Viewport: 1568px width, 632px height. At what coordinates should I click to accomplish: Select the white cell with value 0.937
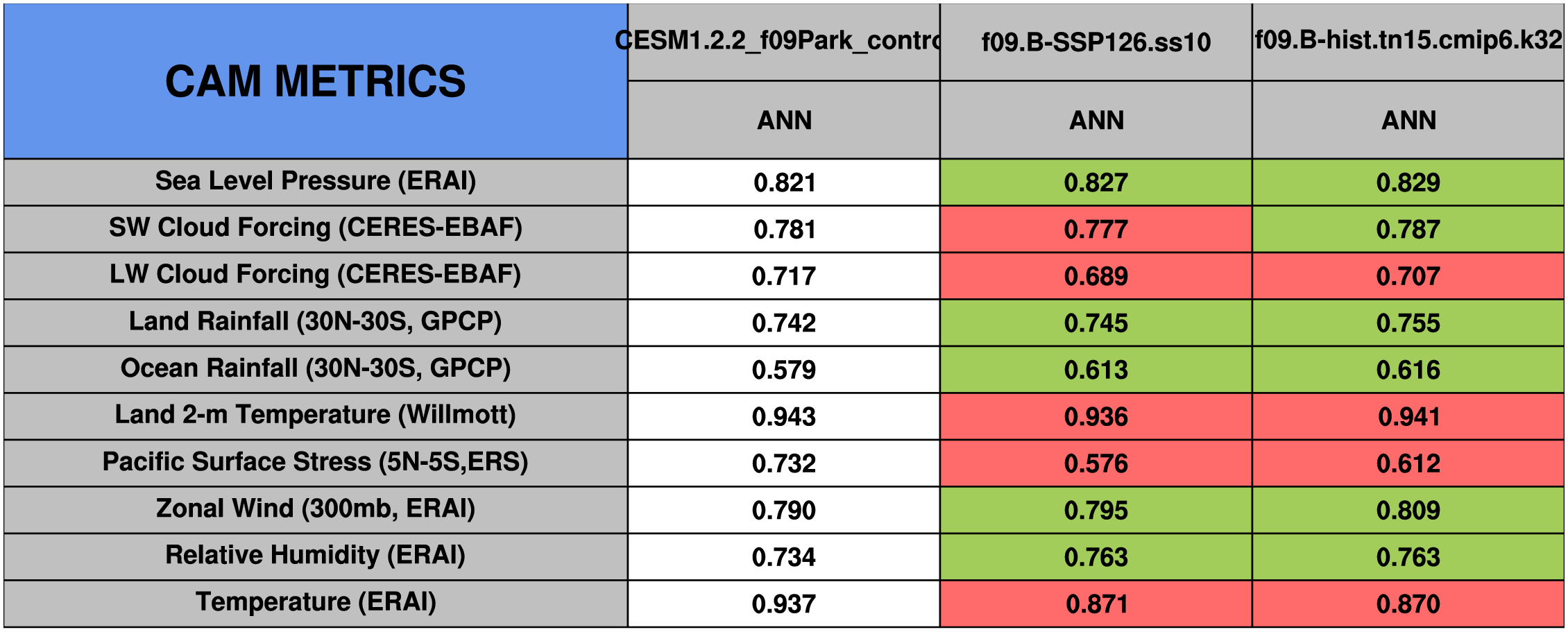[x=783, y=604]
